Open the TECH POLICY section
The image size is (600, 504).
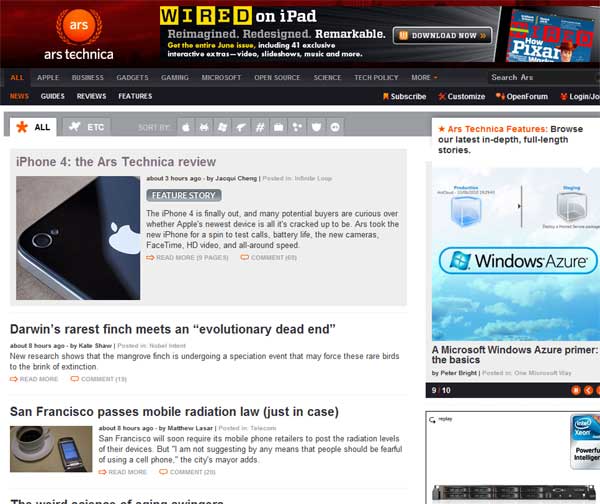tap(376, 77)
